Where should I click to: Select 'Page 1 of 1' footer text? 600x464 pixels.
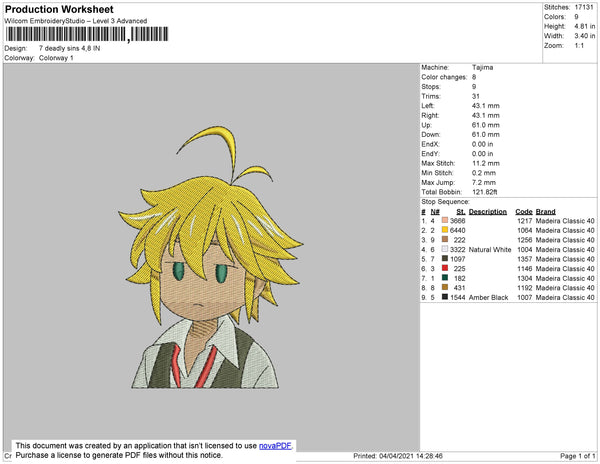pyautogui.click(x=577, y=456)
